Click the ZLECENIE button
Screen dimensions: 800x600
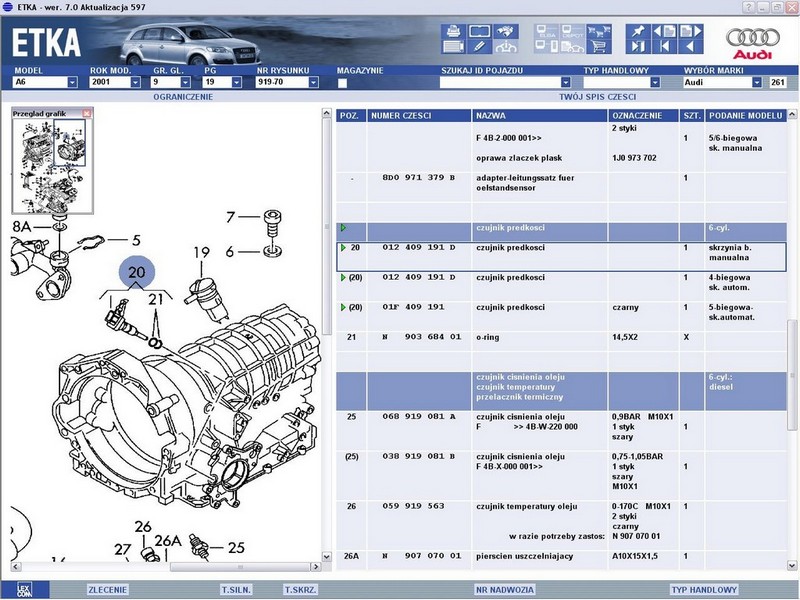click(107, 590)
